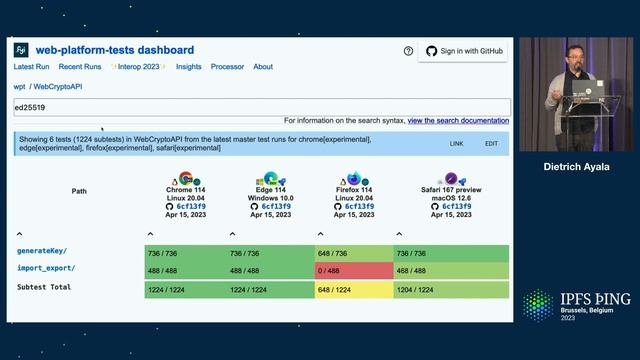The height and width of the screenshot is (360, 640).
Task: Open the Latest Run tab
Action: (31, 67)
